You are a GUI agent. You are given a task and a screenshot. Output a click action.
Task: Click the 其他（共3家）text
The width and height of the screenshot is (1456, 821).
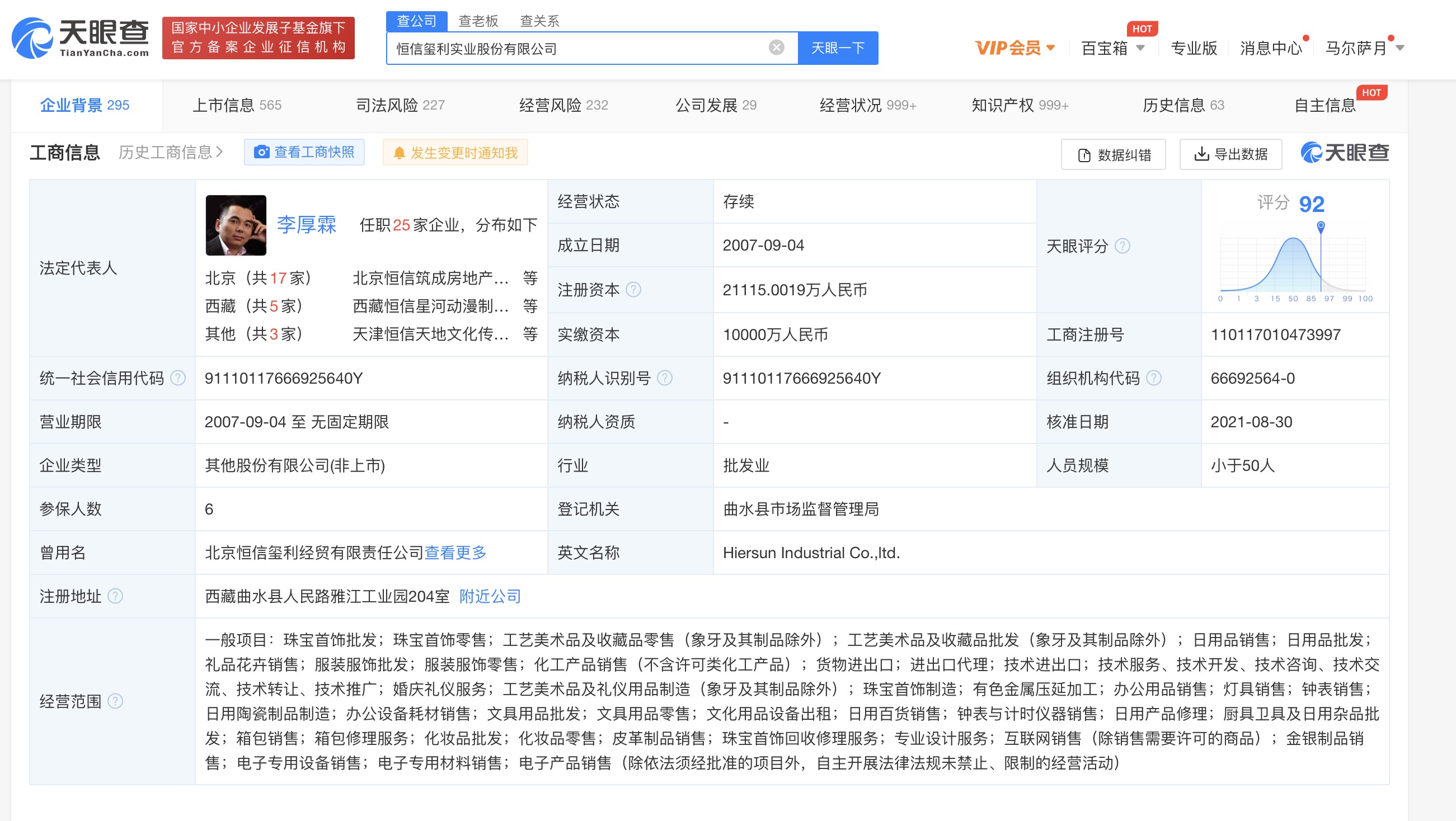255,334
